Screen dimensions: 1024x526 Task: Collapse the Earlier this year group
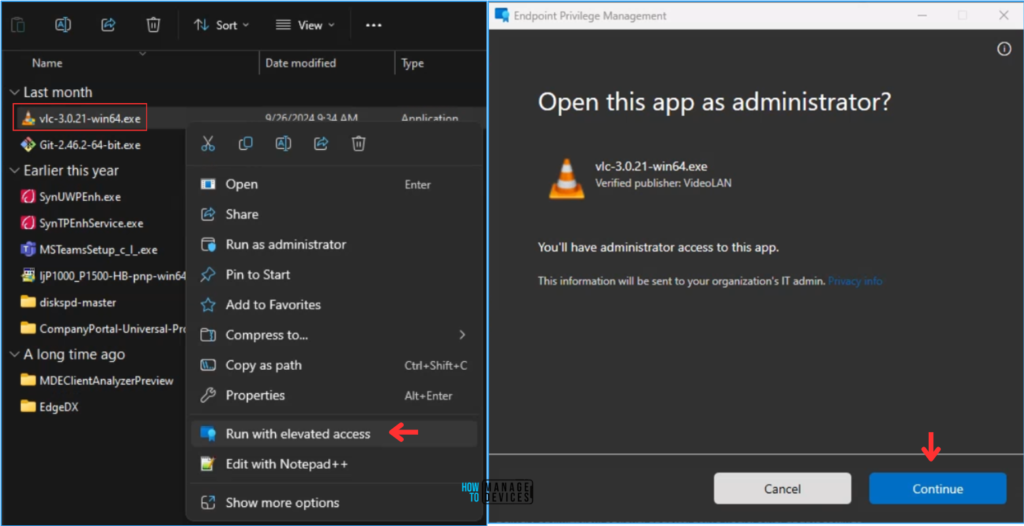pos(14,171)
